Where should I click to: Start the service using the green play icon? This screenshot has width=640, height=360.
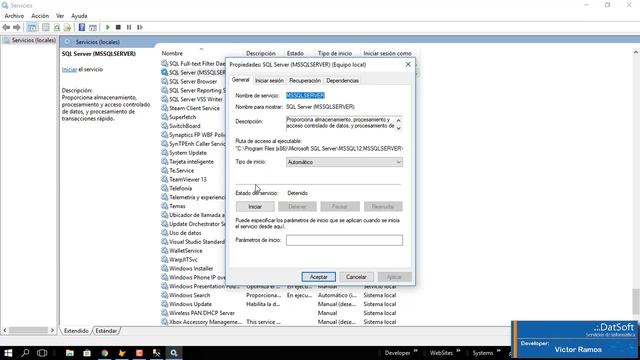[x=108, y=27]
